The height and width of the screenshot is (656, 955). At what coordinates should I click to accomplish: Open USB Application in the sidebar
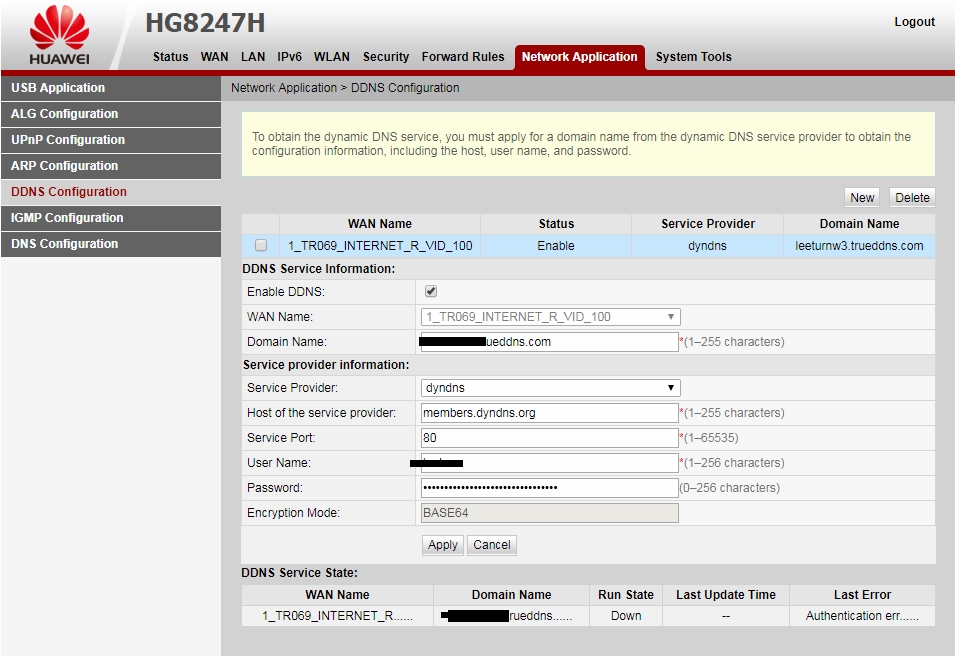(111, 88)
